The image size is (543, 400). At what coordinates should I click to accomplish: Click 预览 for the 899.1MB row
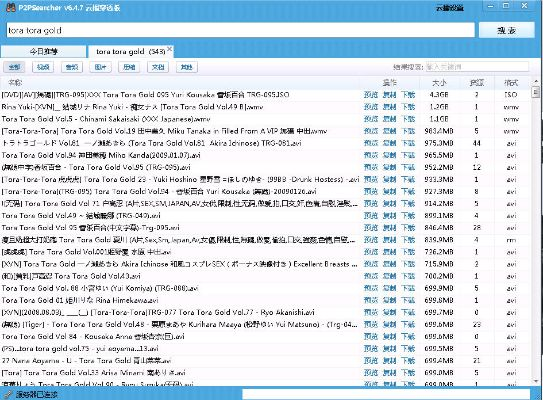point(371,215)
